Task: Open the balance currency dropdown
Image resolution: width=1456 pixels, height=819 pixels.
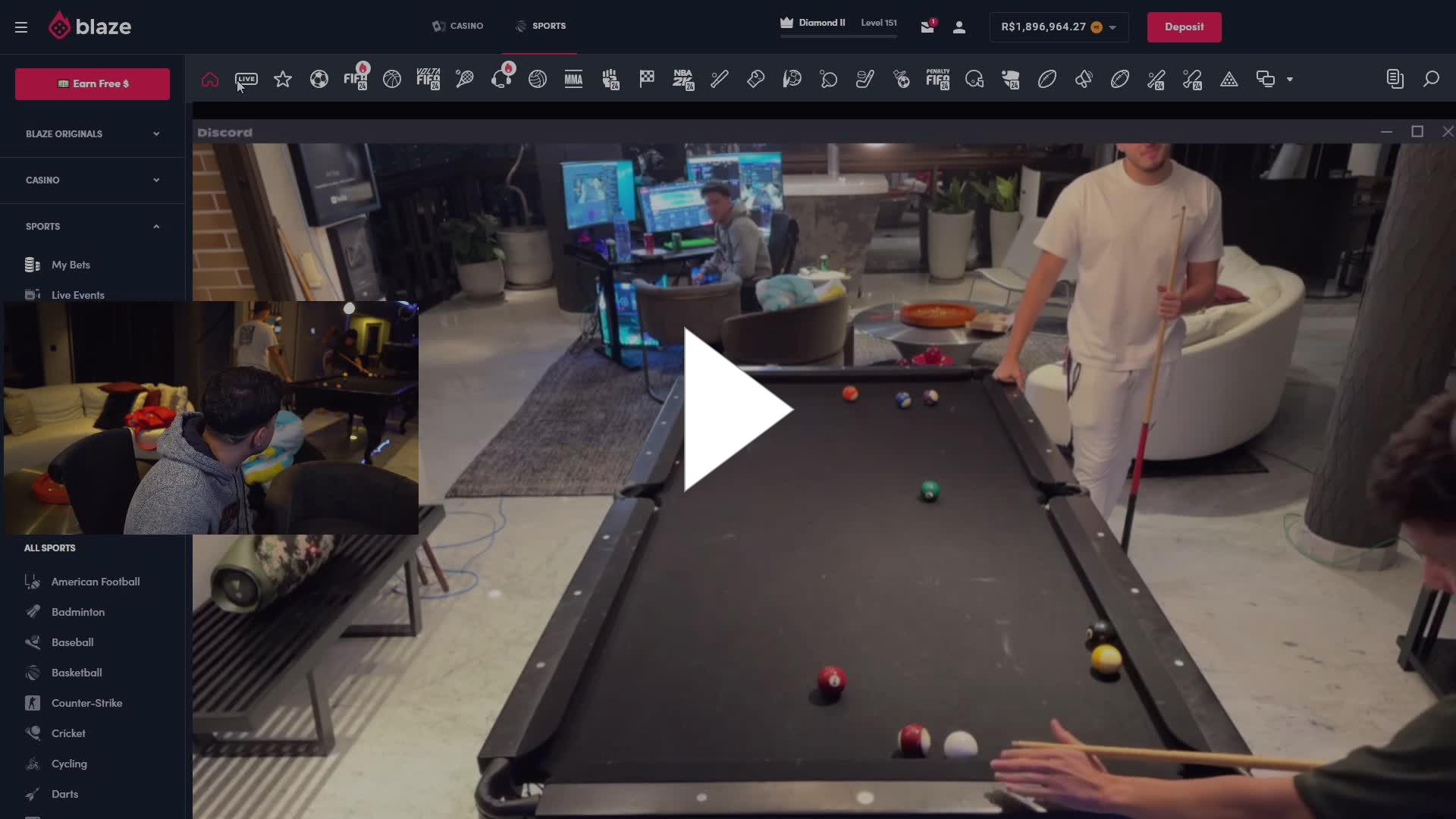Action: [1111, 27]
